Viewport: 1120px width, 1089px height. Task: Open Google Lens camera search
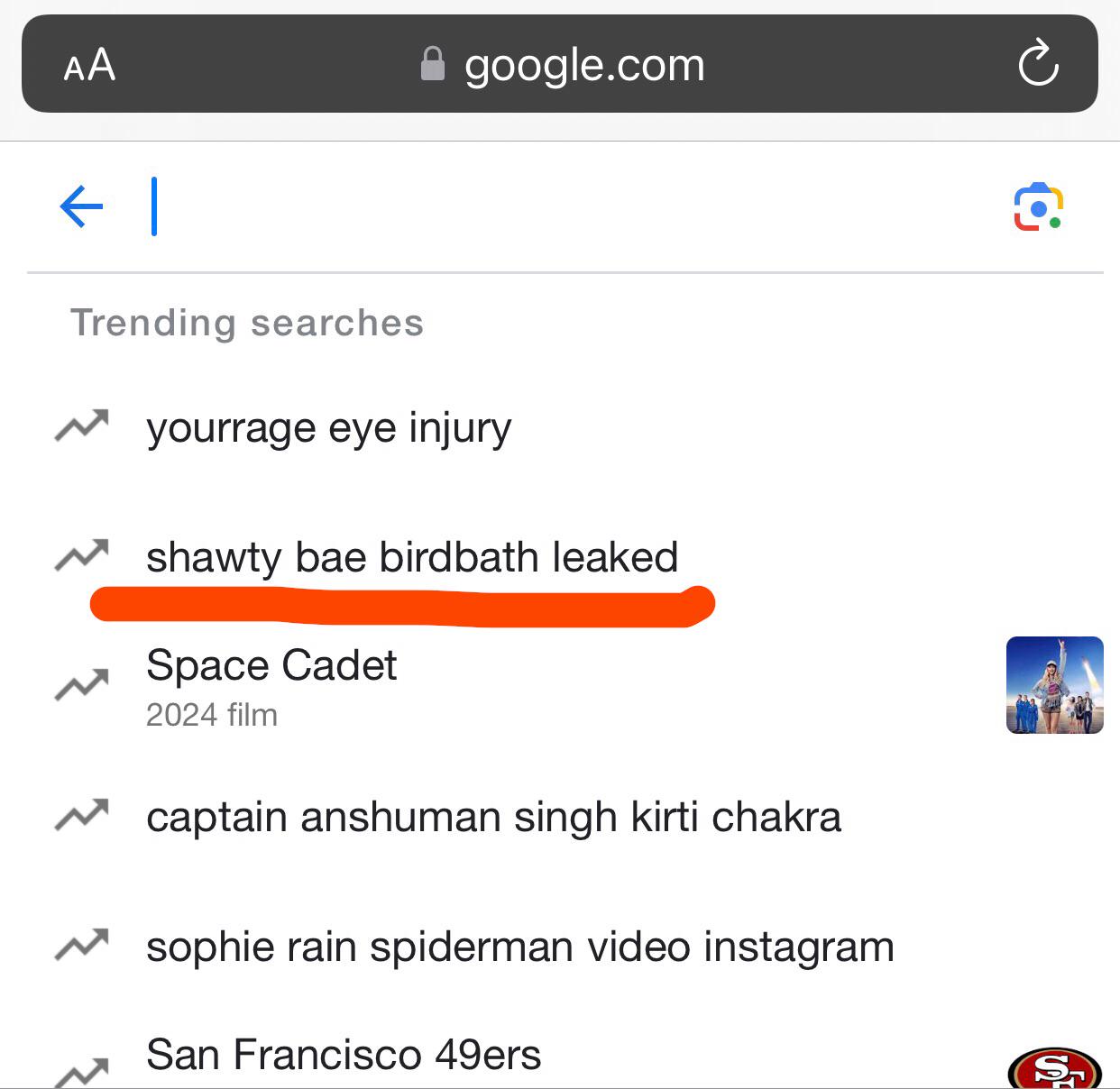1038,207
